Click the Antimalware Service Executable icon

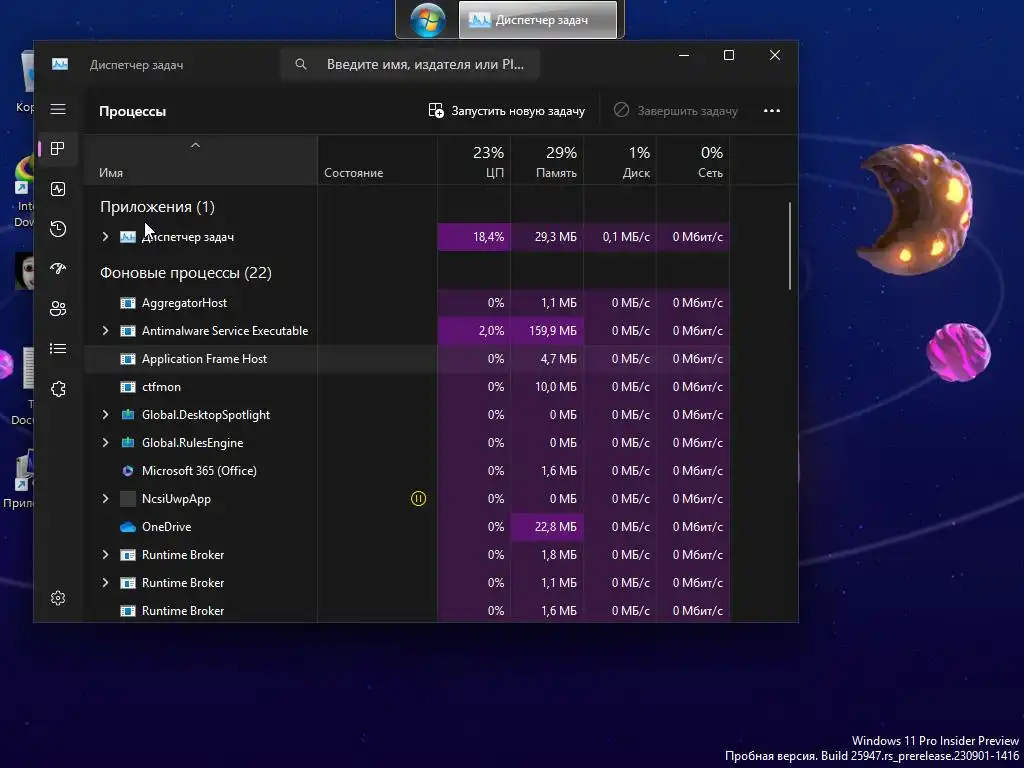pos(128,331)
